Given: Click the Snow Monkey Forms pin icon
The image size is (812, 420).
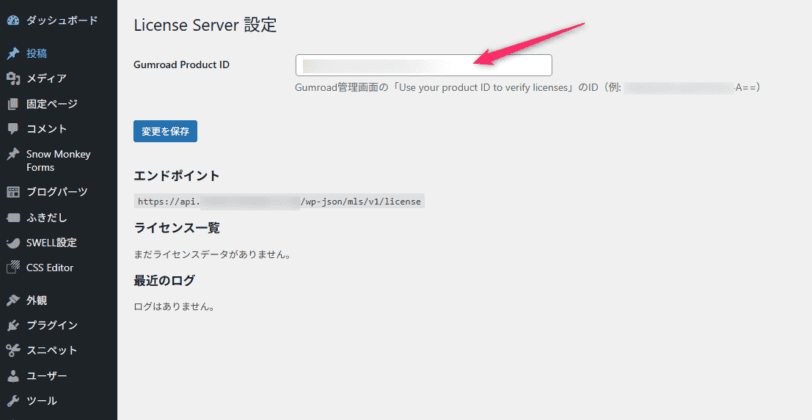Looking at the screenshot, I should (x=12, y=155).
